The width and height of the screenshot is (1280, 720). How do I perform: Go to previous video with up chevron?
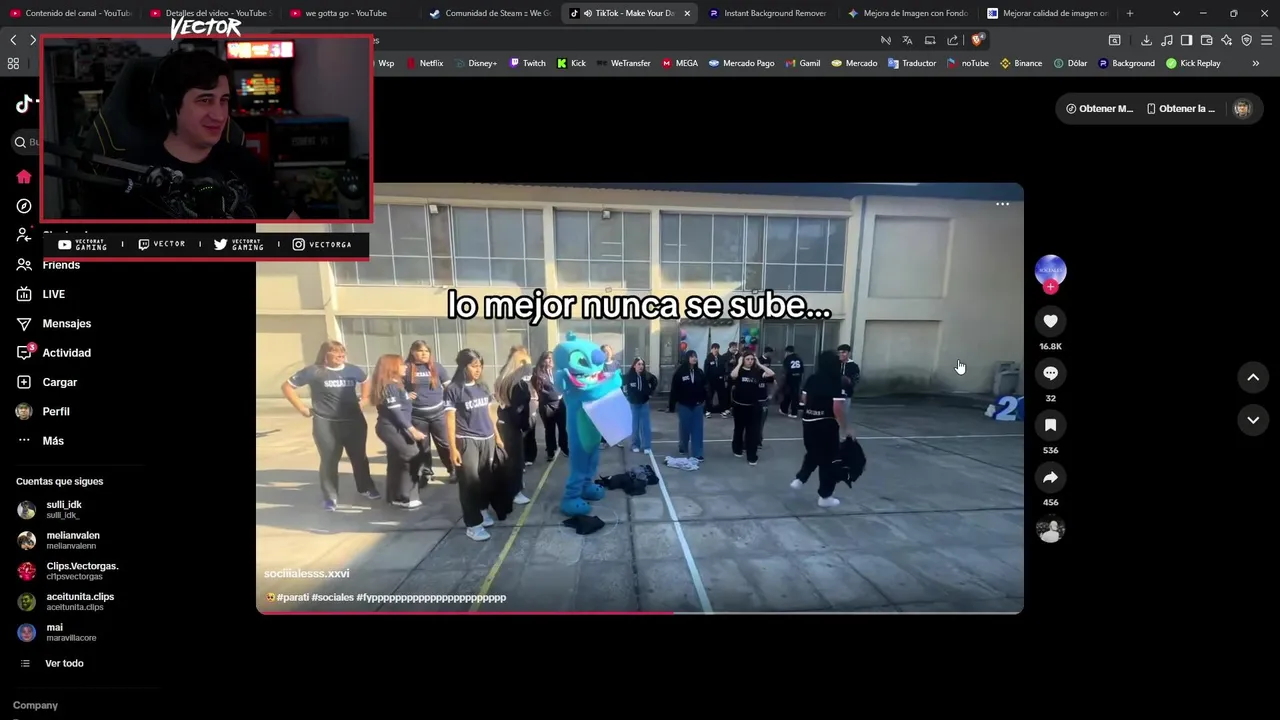(x=1253, y=377)
